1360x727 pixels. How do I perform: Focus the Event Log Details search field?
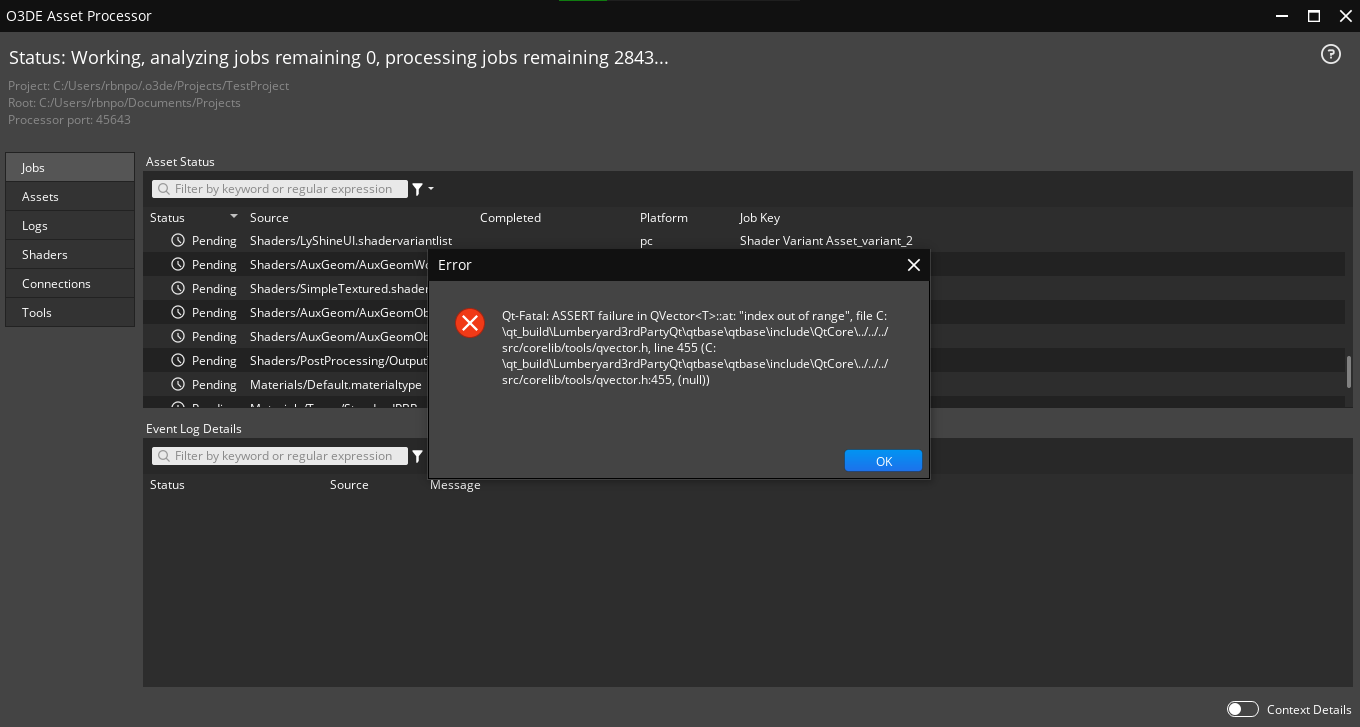click(x=280, y=456)
